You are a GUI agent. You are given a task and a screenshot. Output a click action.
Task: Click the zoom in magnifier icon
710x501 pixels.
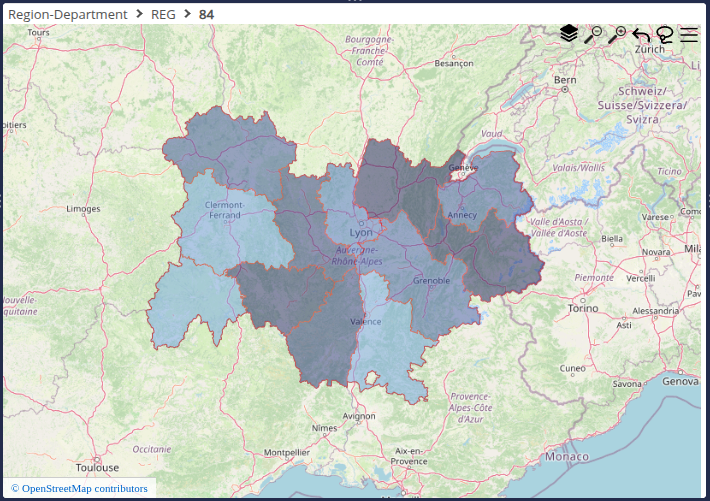[x=617, y=35]
